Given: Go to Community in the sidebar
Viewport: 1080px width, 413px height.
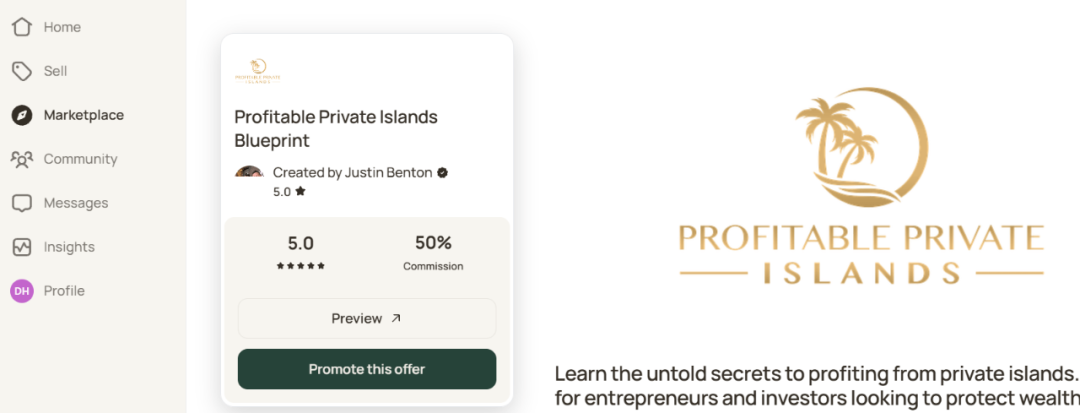Looking at the screenshot, I should click(80, 159).
